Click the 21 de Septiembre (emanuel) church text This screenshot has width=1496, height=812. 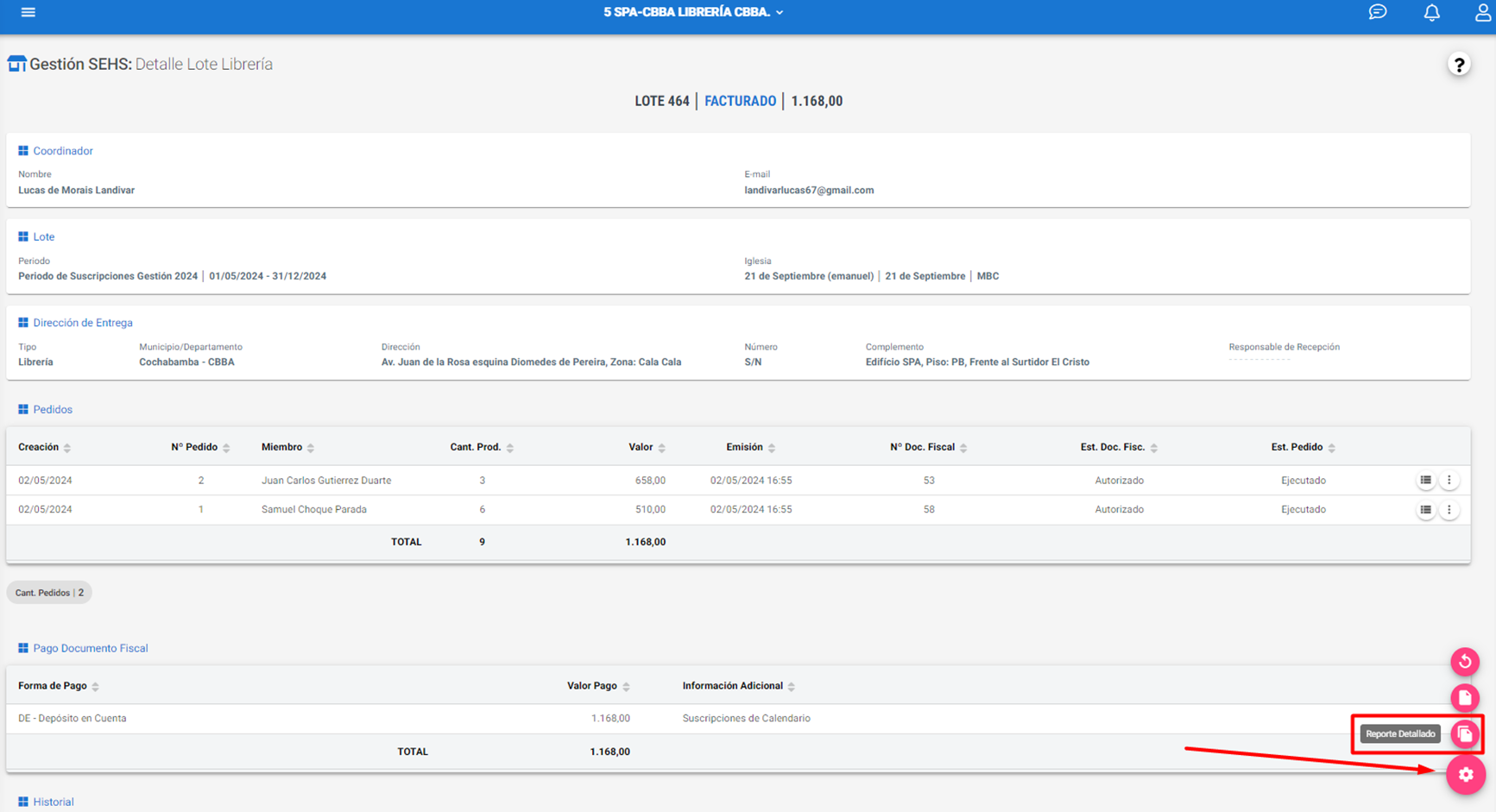[x=809, y=276]
